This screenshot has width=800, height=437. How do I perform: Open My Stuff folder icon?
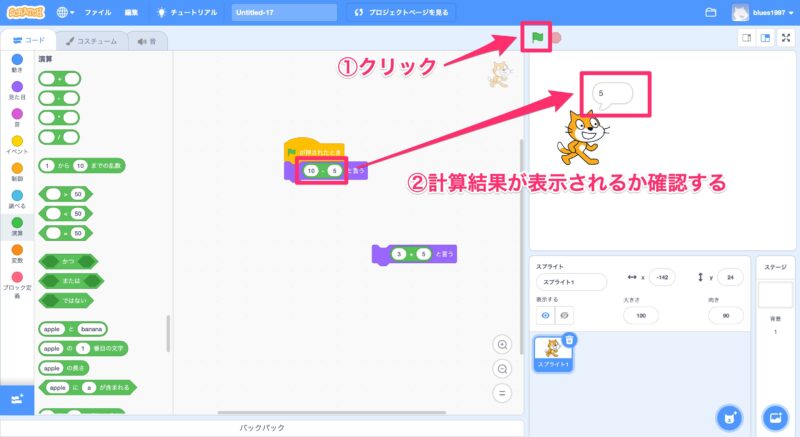point(711,13)
